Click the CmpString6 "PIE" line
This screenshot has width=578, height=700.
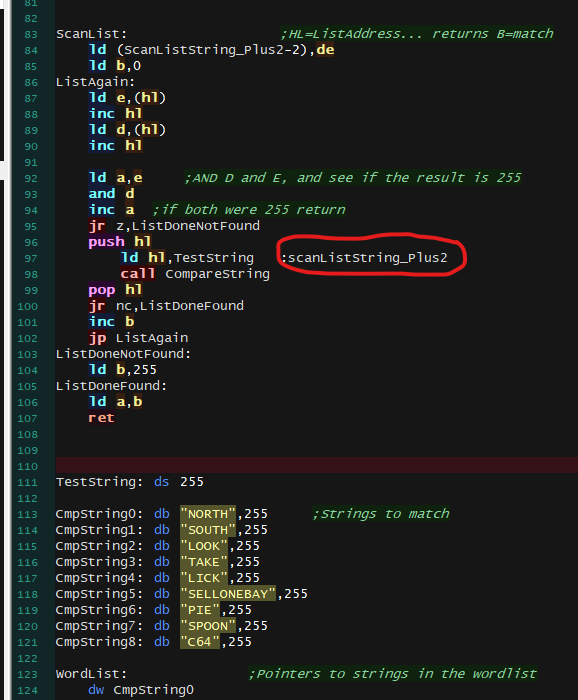(154, 610)
